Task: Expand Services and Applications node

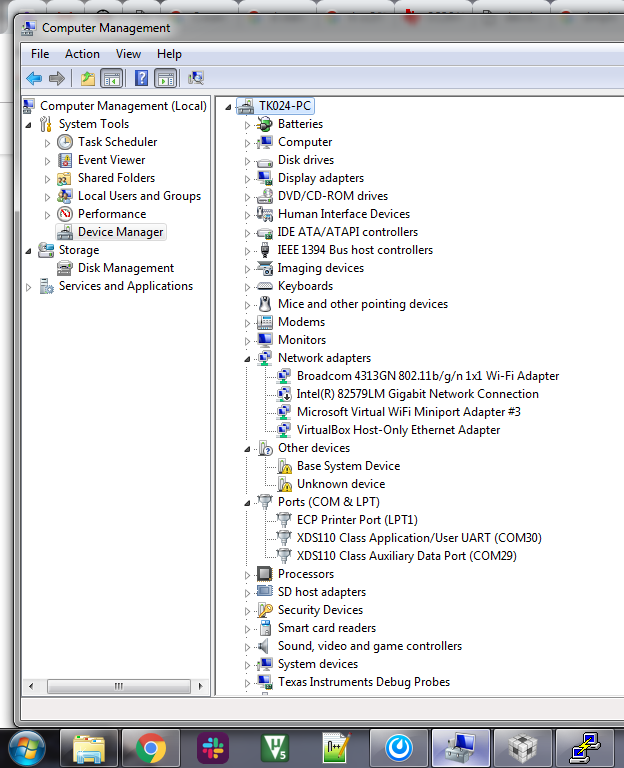Action: tap(28, 287)
